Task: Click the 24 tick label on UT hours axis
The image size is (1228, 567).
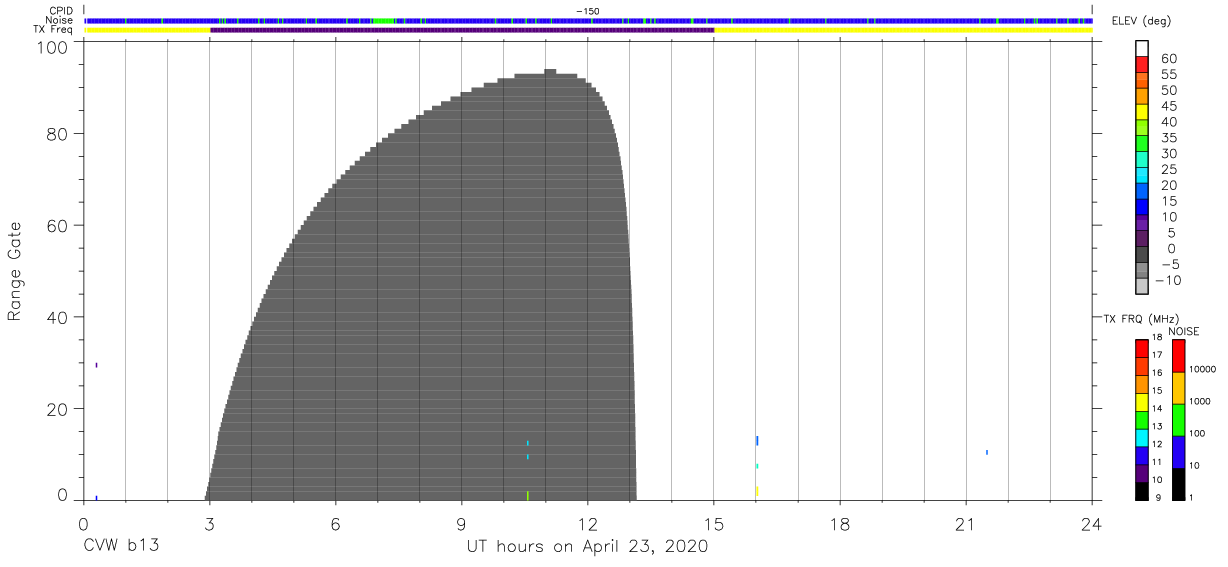Action: [1091, 525]
